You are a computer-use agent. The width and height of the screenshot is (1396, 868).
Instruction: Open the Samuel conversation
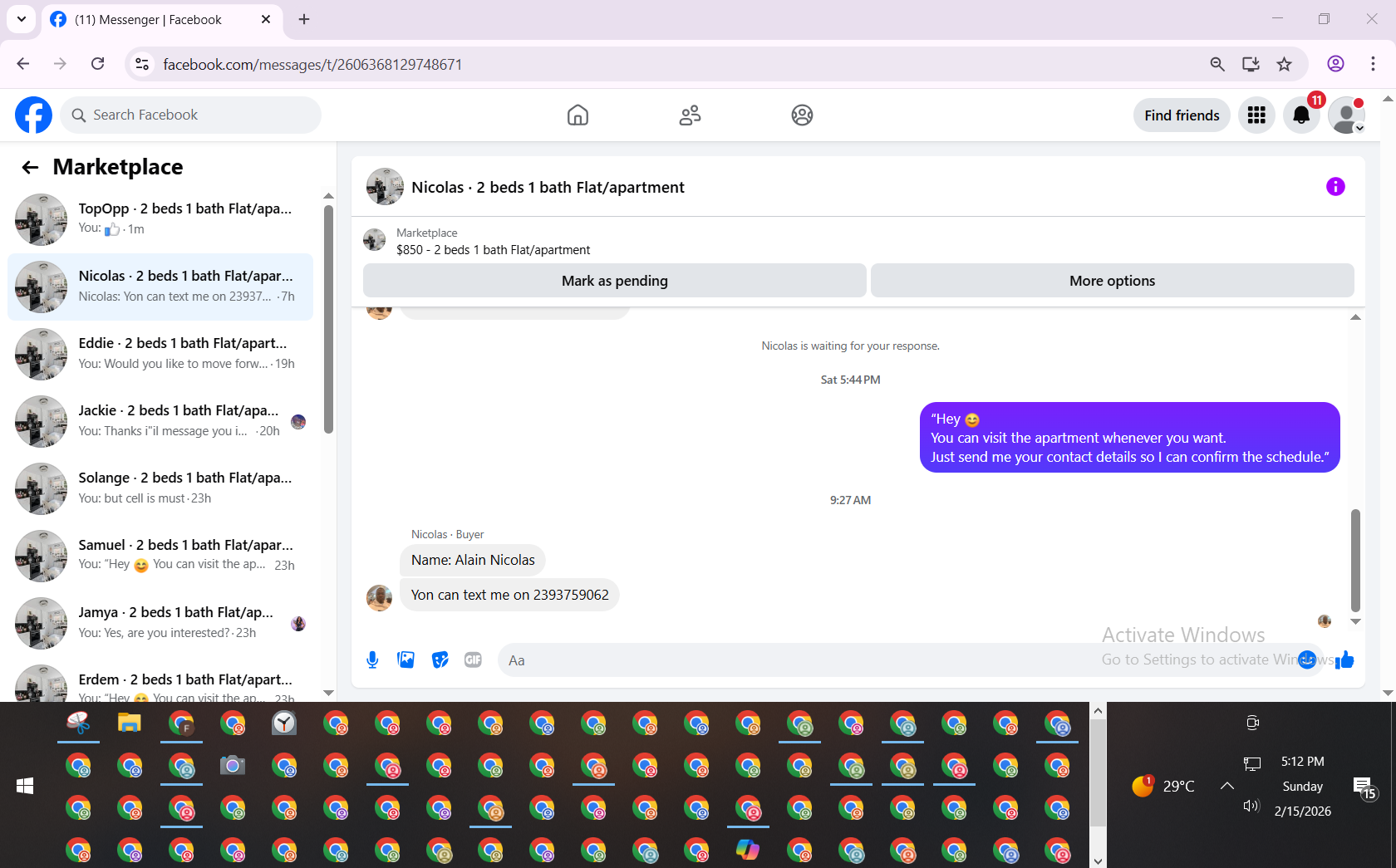(x=160, y=556)
